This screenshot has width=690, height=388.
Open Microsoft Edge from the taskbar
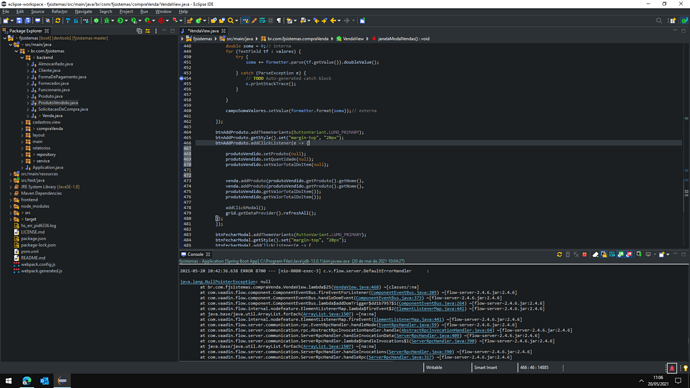tap(26, 381)
